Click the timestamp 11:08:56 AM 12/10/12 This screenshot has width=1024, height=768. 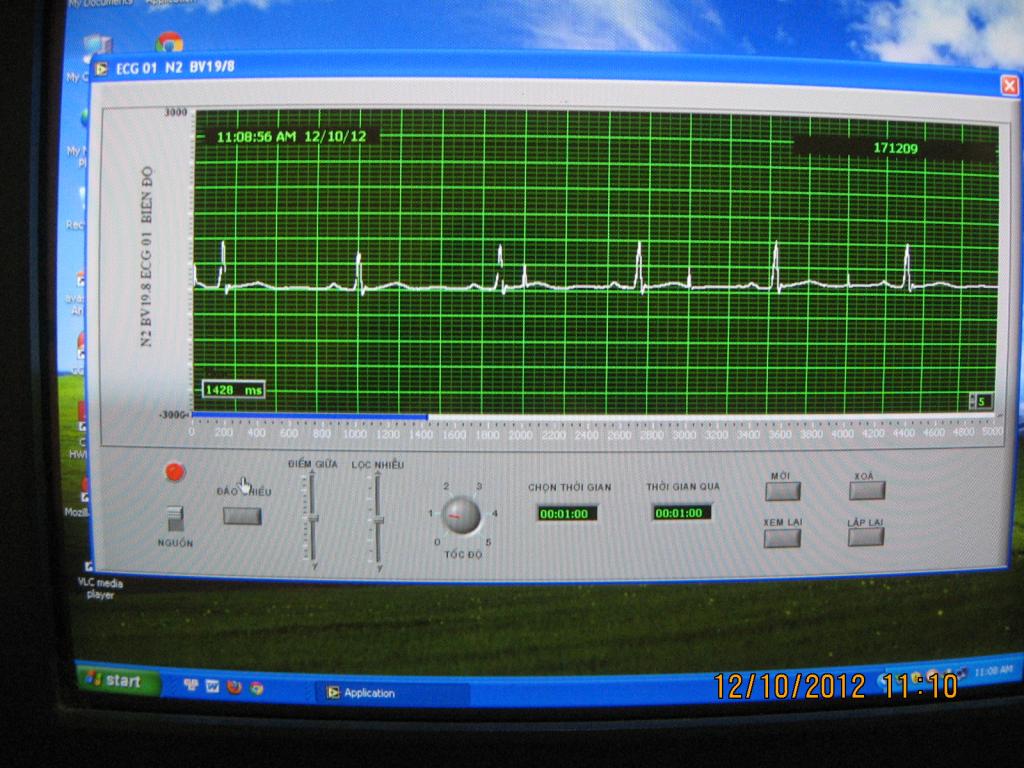click(x=291, y=136)
